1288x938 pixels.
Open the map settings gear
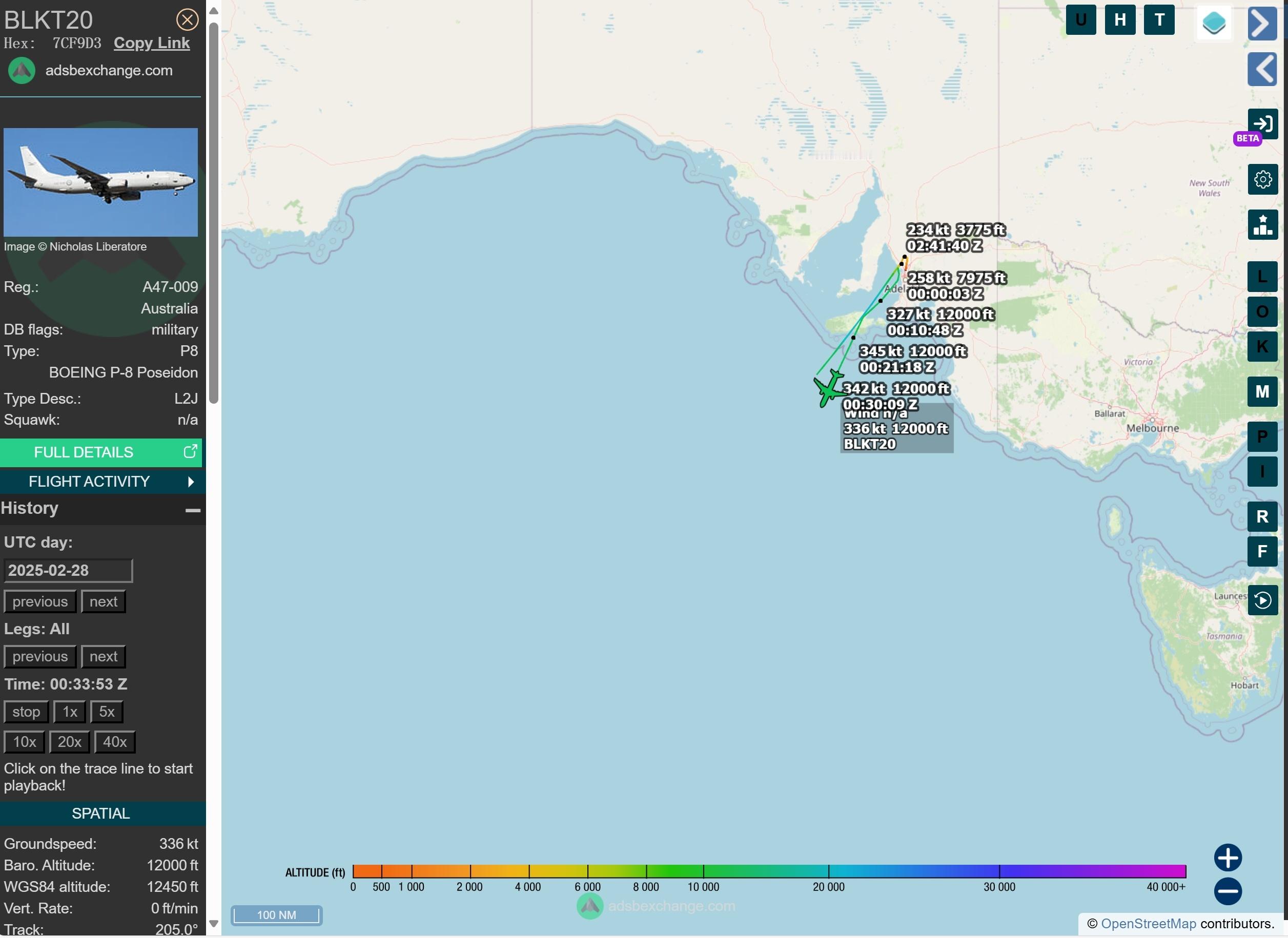click(x=1262, y=179)
